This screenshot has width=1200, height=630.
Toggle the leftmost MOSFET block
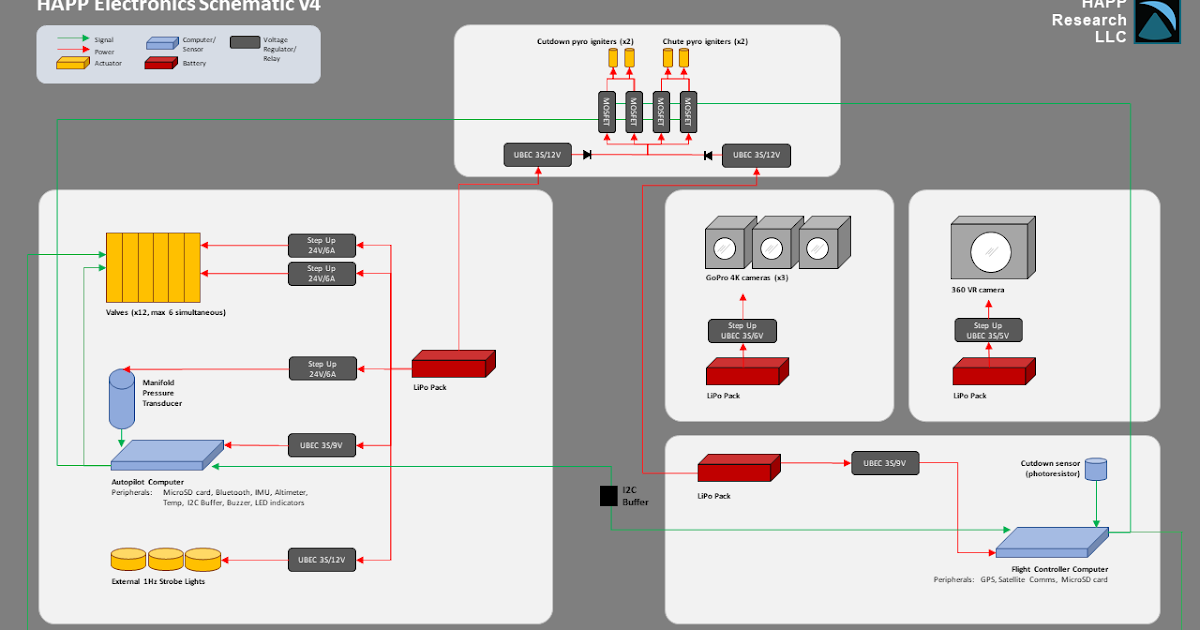[x=607, y=113]
